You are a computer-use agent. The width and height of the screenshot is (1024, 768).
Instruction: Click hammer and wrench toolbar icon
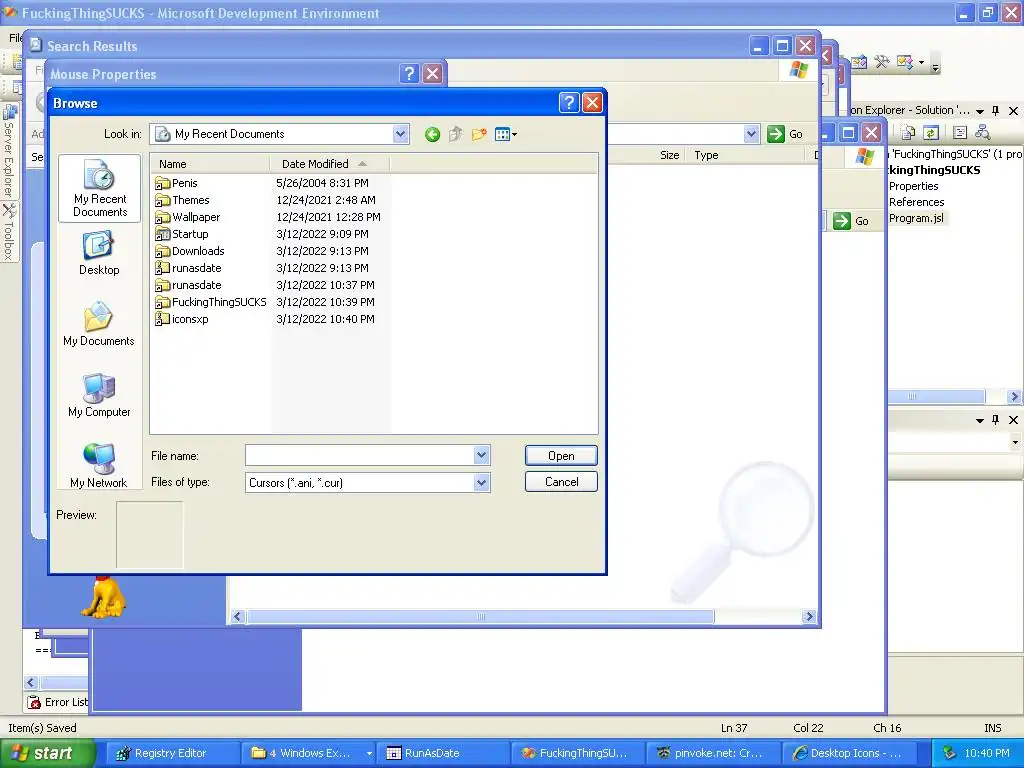(882, 62)
